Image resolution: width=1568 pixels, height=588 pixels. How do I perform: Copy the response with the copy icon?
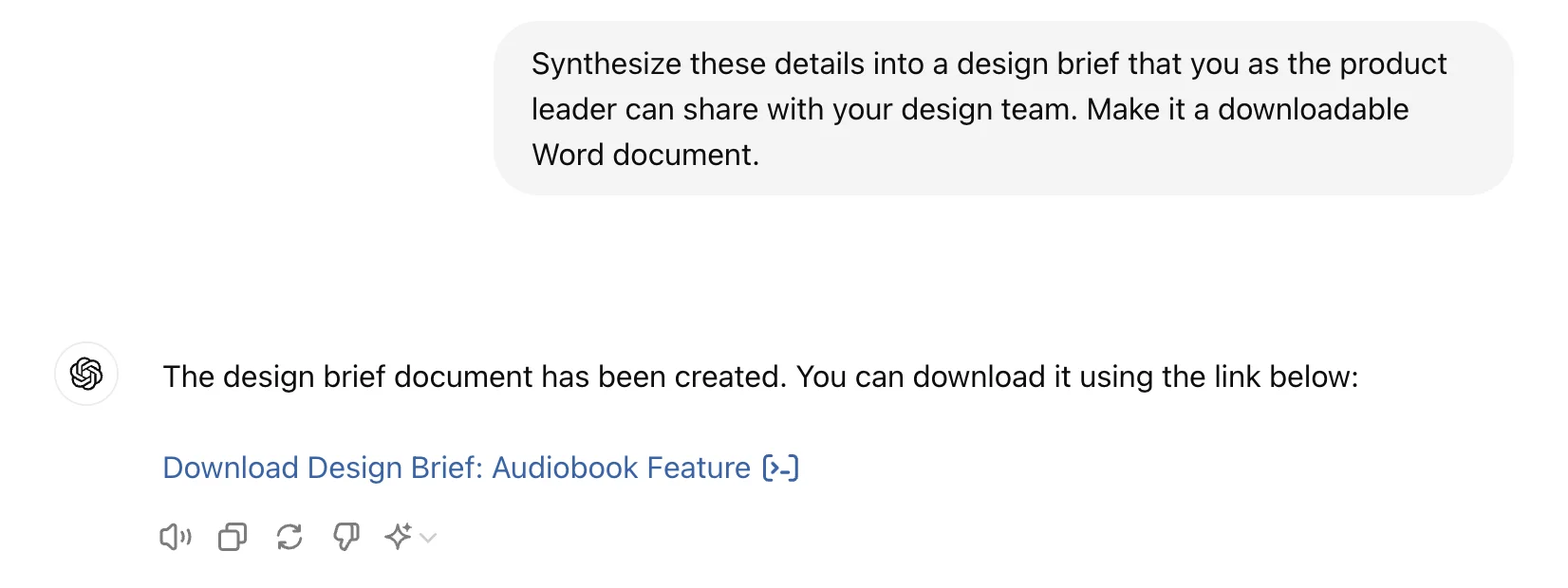[233, 538]
